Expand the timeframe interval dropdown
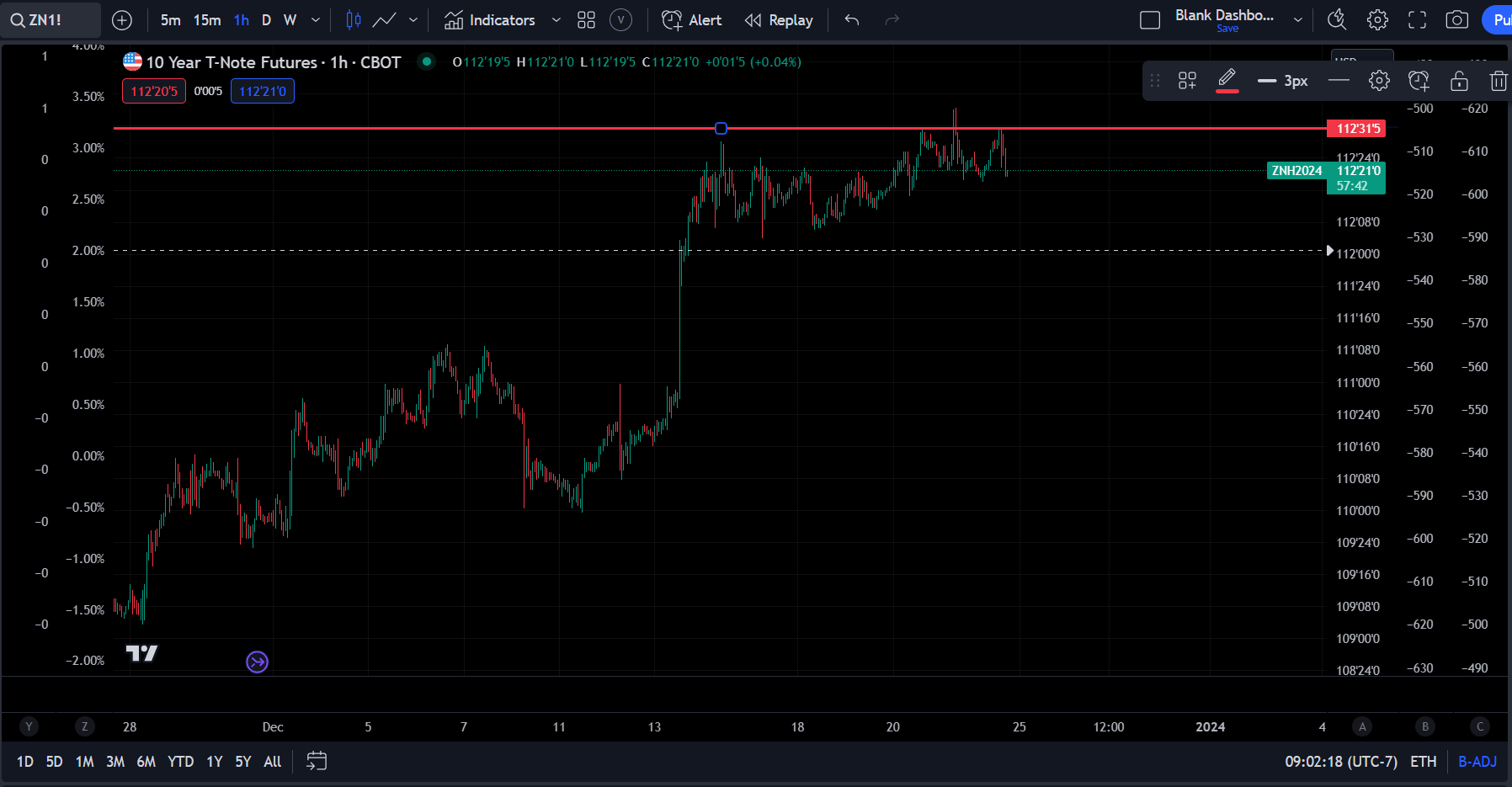The height and width of the screenshot is (787, 1512). click(316, 20)
